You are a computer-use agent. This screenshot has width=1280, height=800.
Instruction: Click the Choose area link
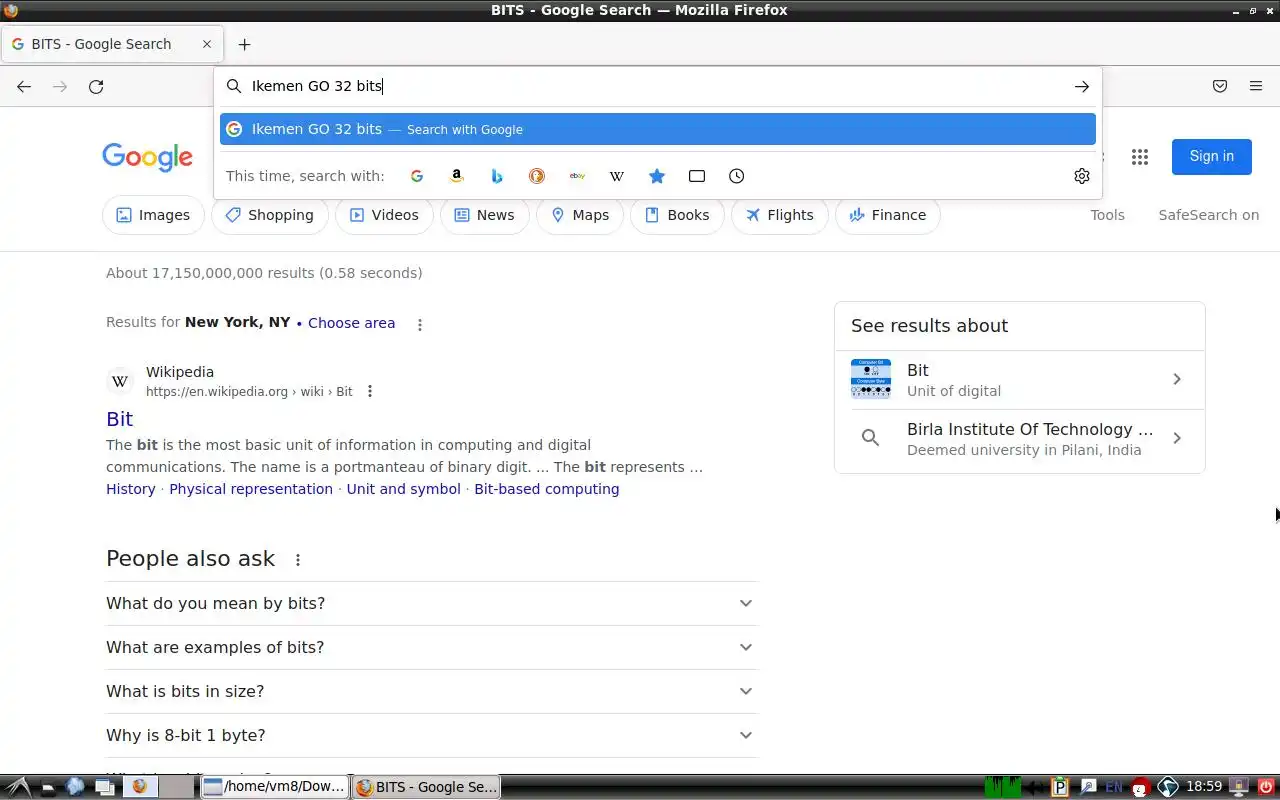pos(351,323)
